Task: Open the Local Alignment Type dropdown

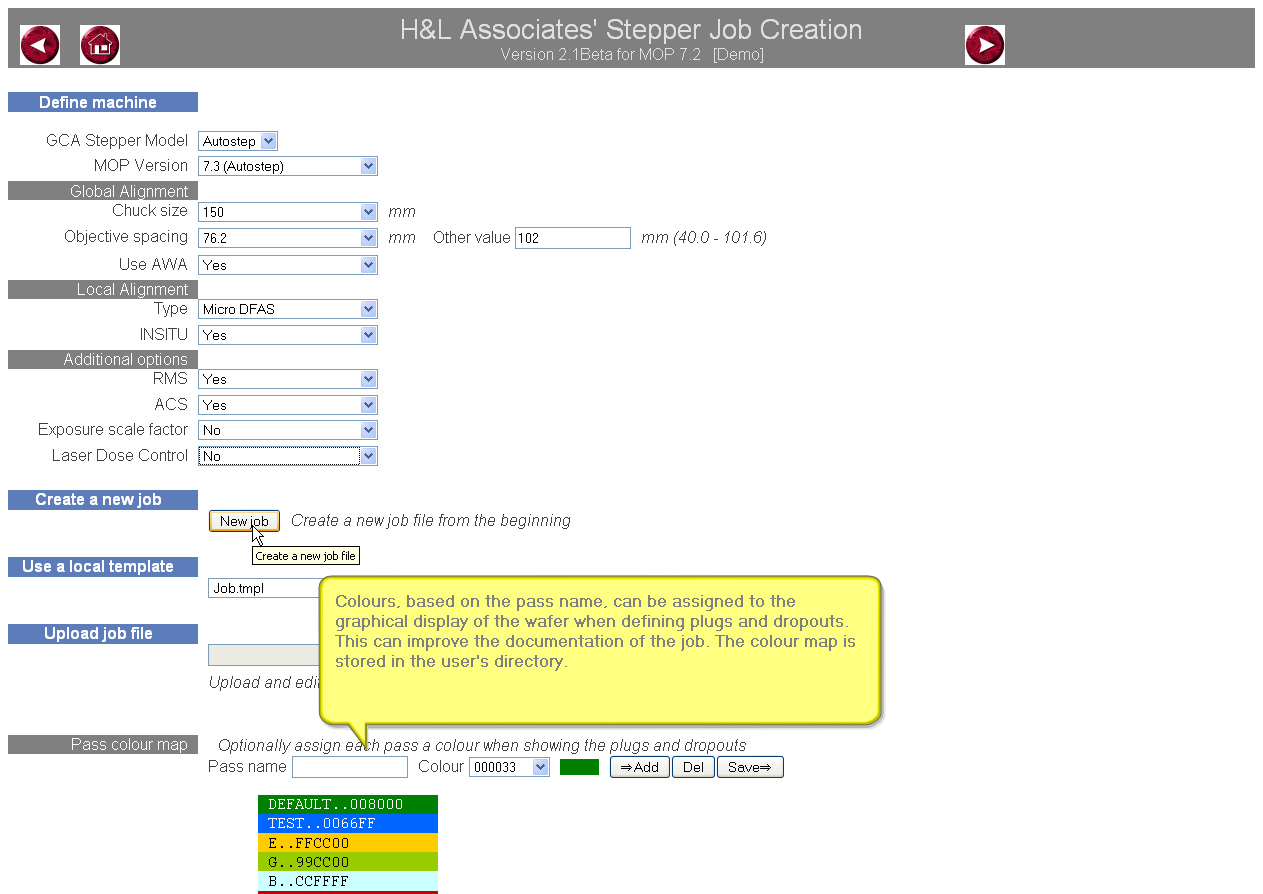Action: [288, 309]
